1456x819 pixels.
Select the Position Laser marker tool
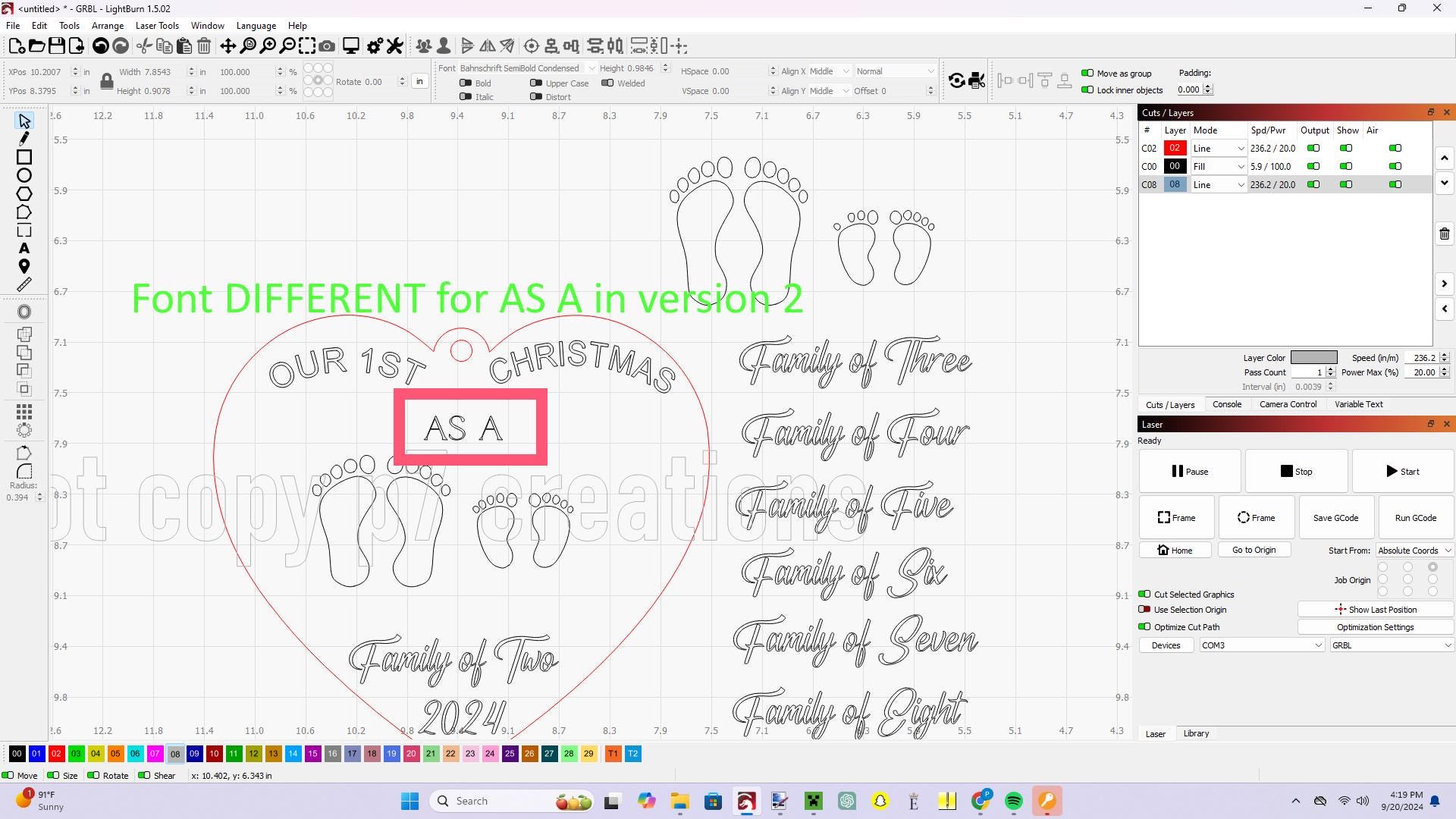tap(24, 267)
